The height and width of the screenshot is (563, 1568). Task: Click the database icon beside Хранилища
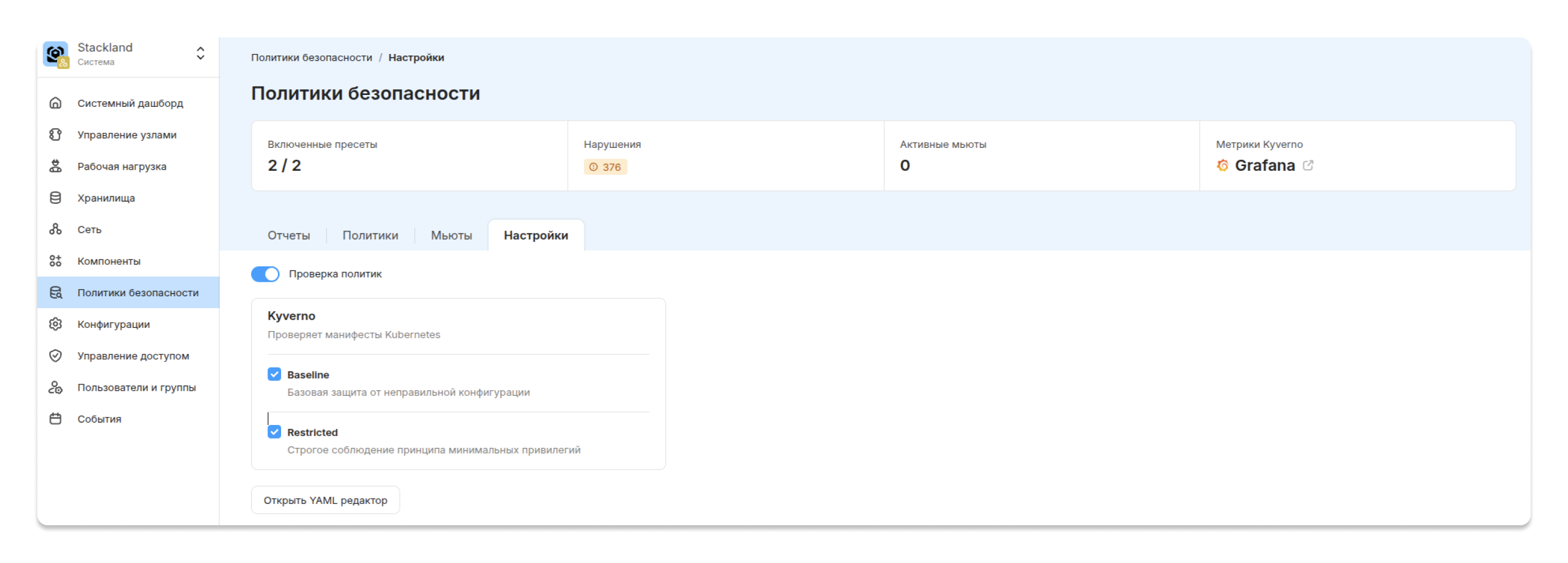(55, 198)
